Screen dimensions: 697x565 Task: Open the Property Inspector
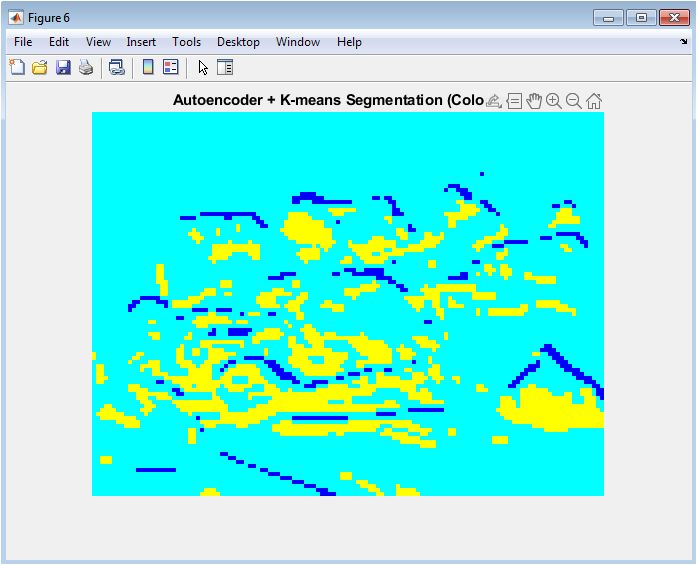225,67
